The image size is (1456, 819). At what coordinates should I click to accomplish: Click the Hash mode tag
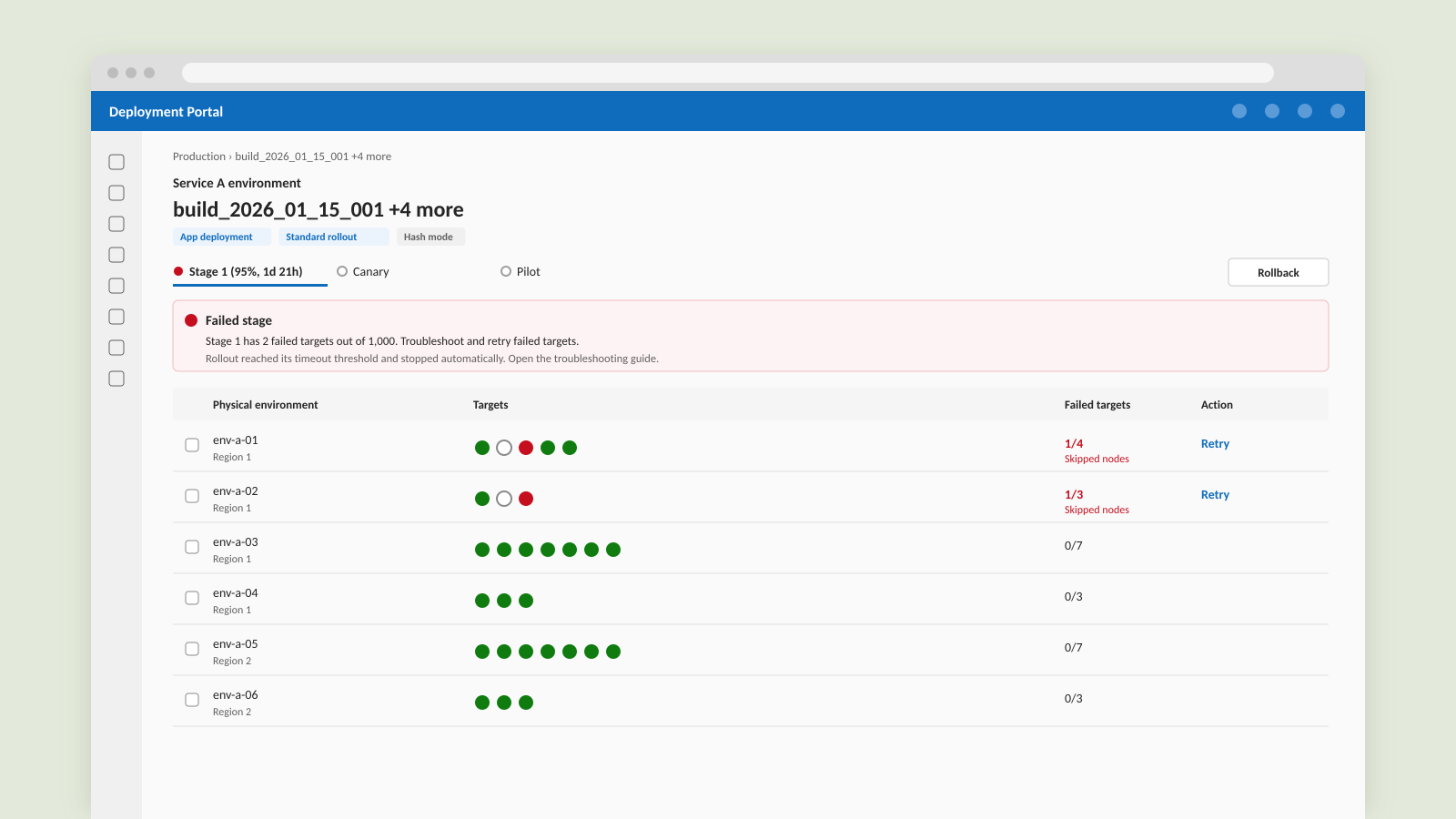430,237
